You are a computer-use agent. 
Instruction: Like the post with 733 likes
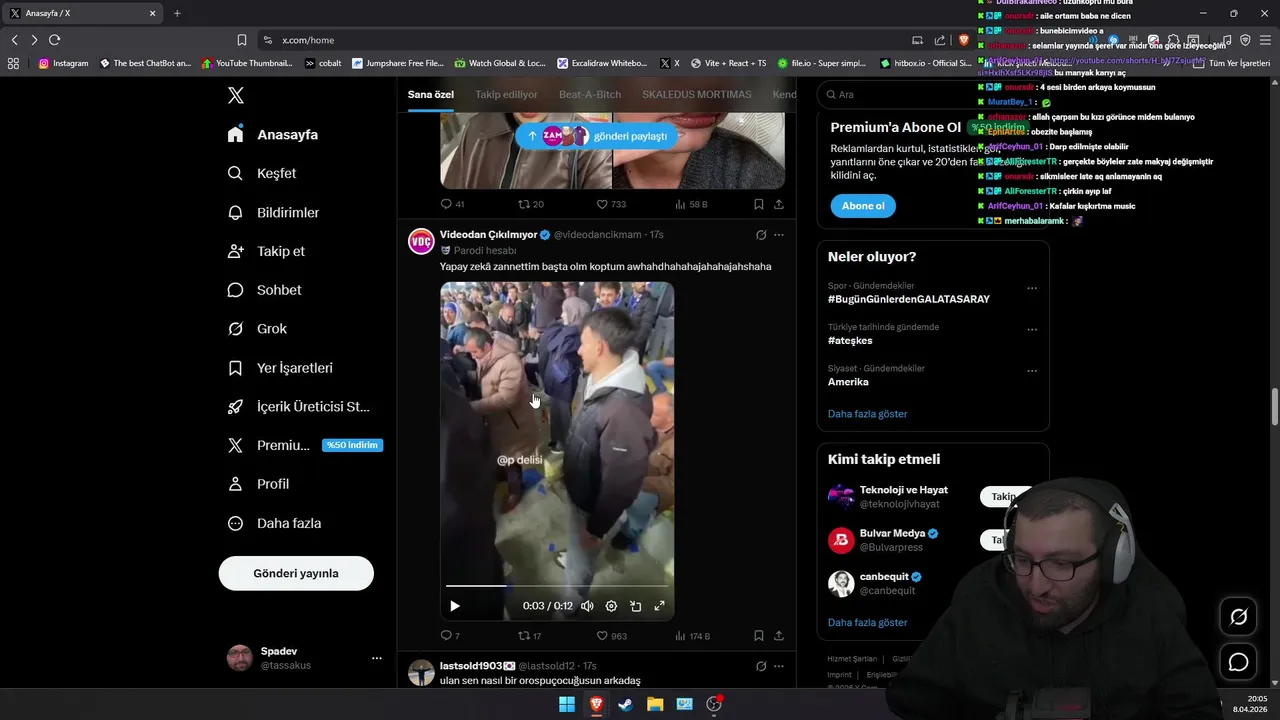point(611,204)
